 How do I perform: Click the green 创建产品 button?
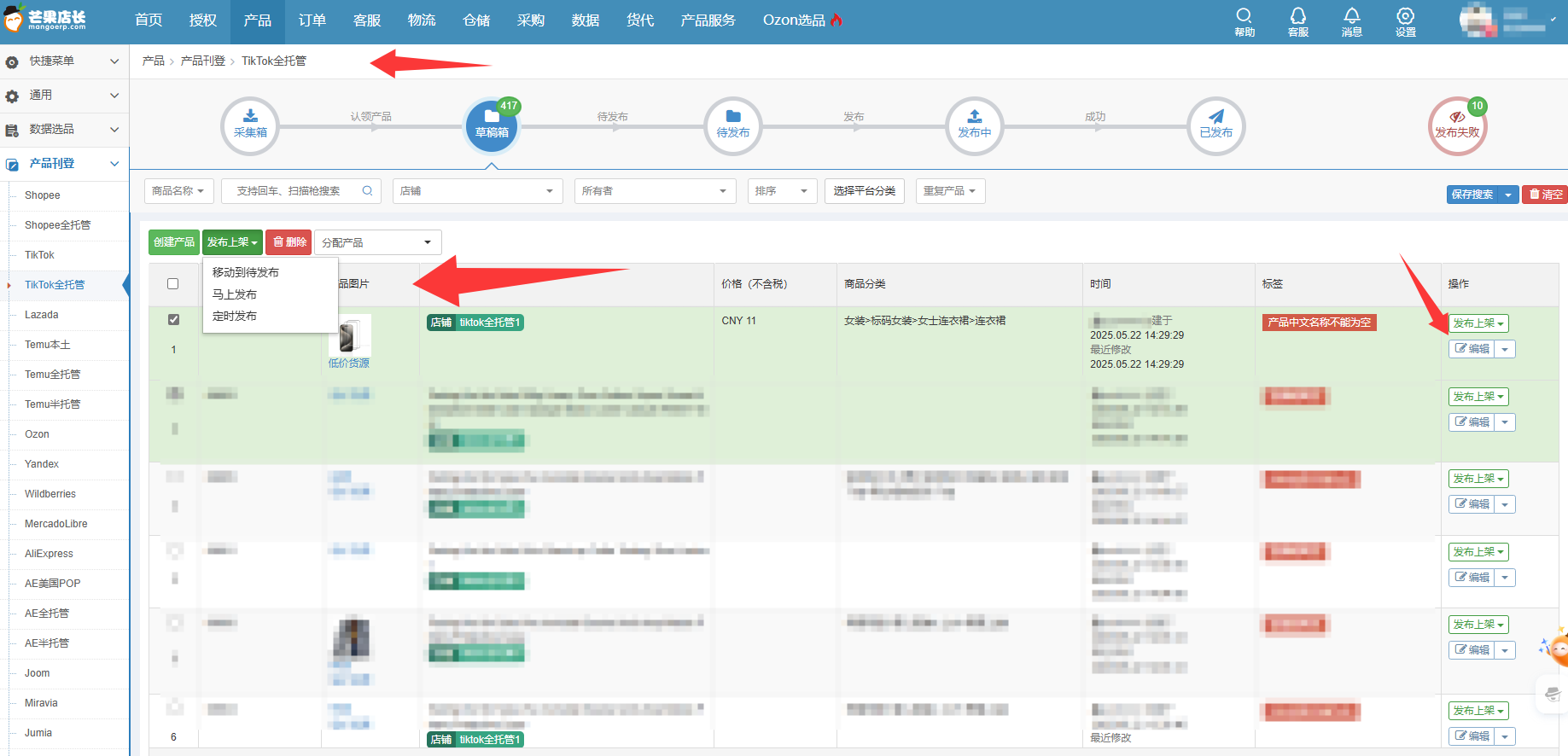point(174,242)
